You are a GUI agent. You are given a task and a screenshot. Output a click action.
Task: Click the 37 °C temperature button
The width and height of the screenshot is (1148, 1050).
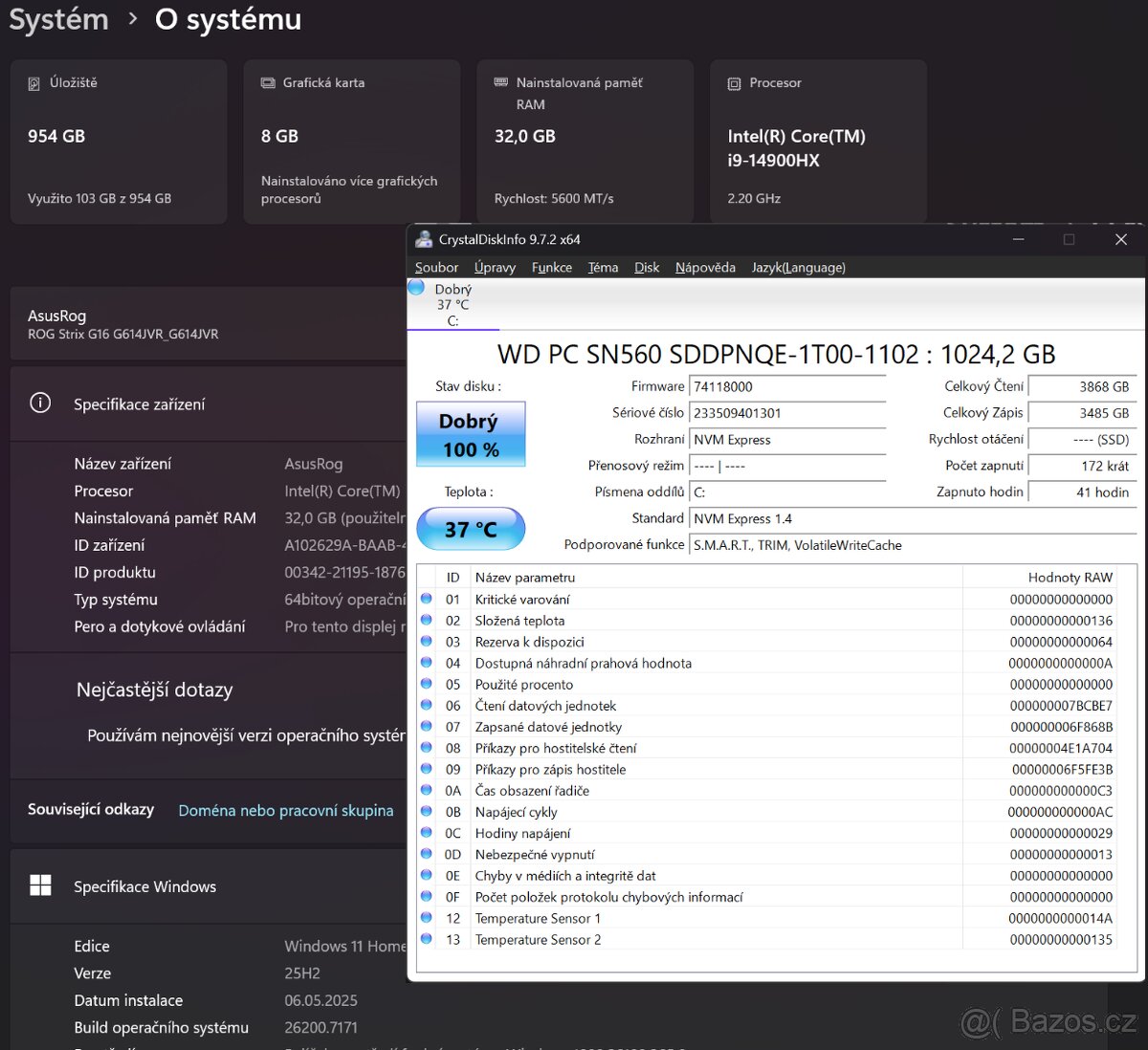(471, 529)
